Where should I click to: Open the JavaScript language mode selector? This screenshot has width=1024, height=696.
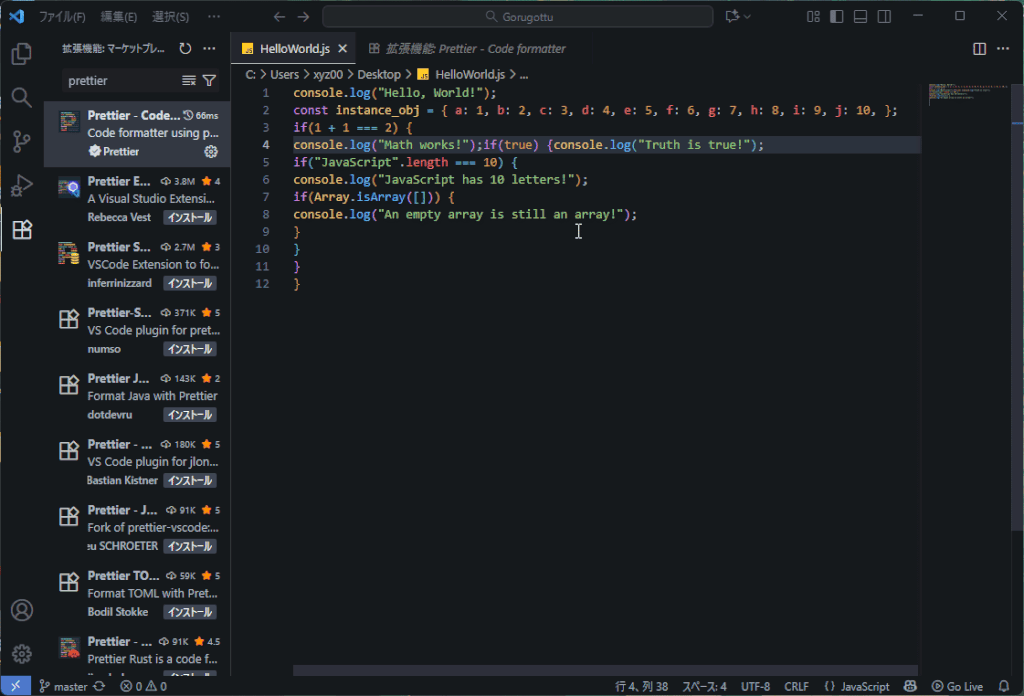[x=857, y=687]
